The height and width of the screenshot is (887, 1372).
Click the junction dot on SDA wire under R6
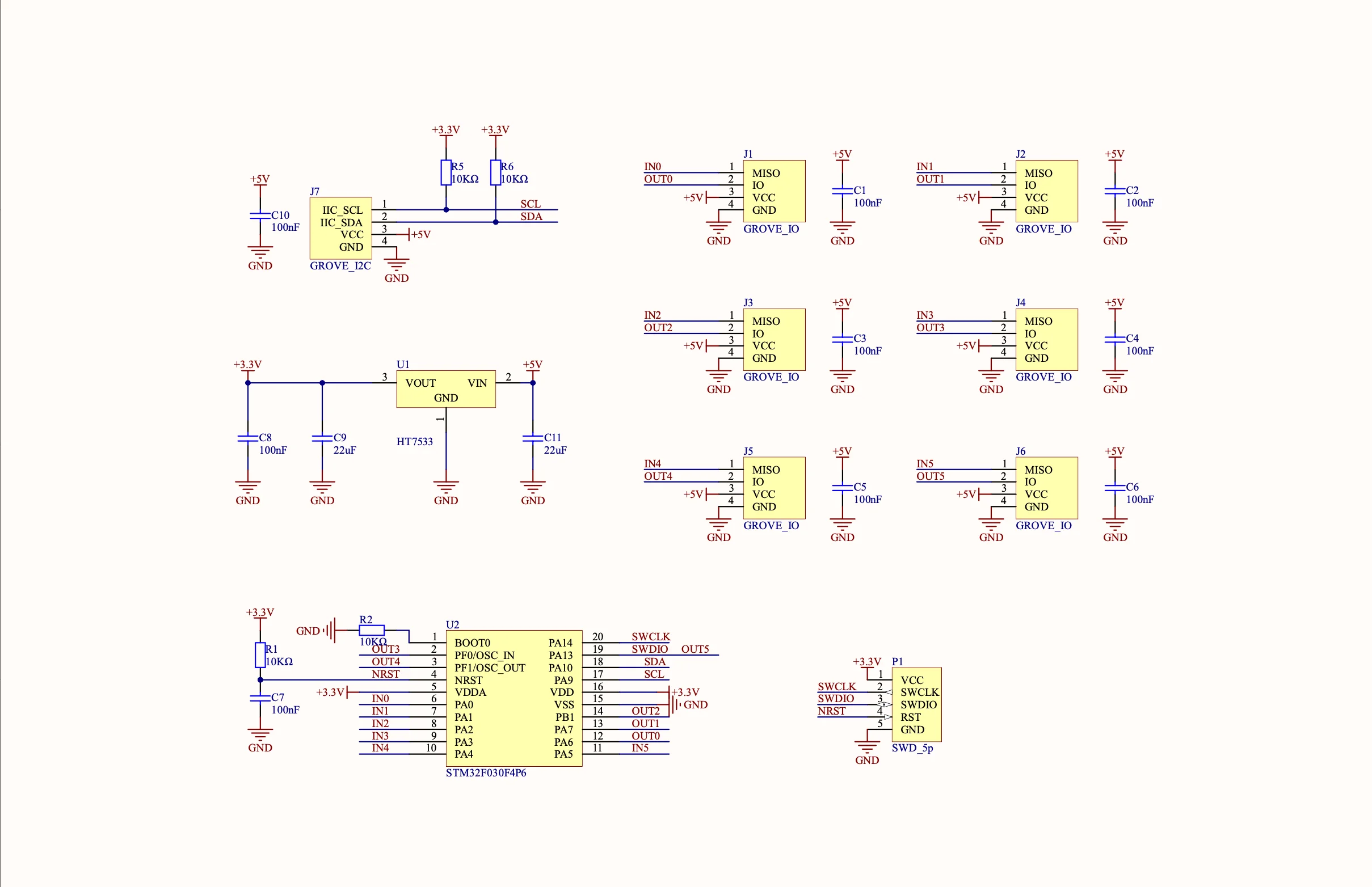[495, 222]
